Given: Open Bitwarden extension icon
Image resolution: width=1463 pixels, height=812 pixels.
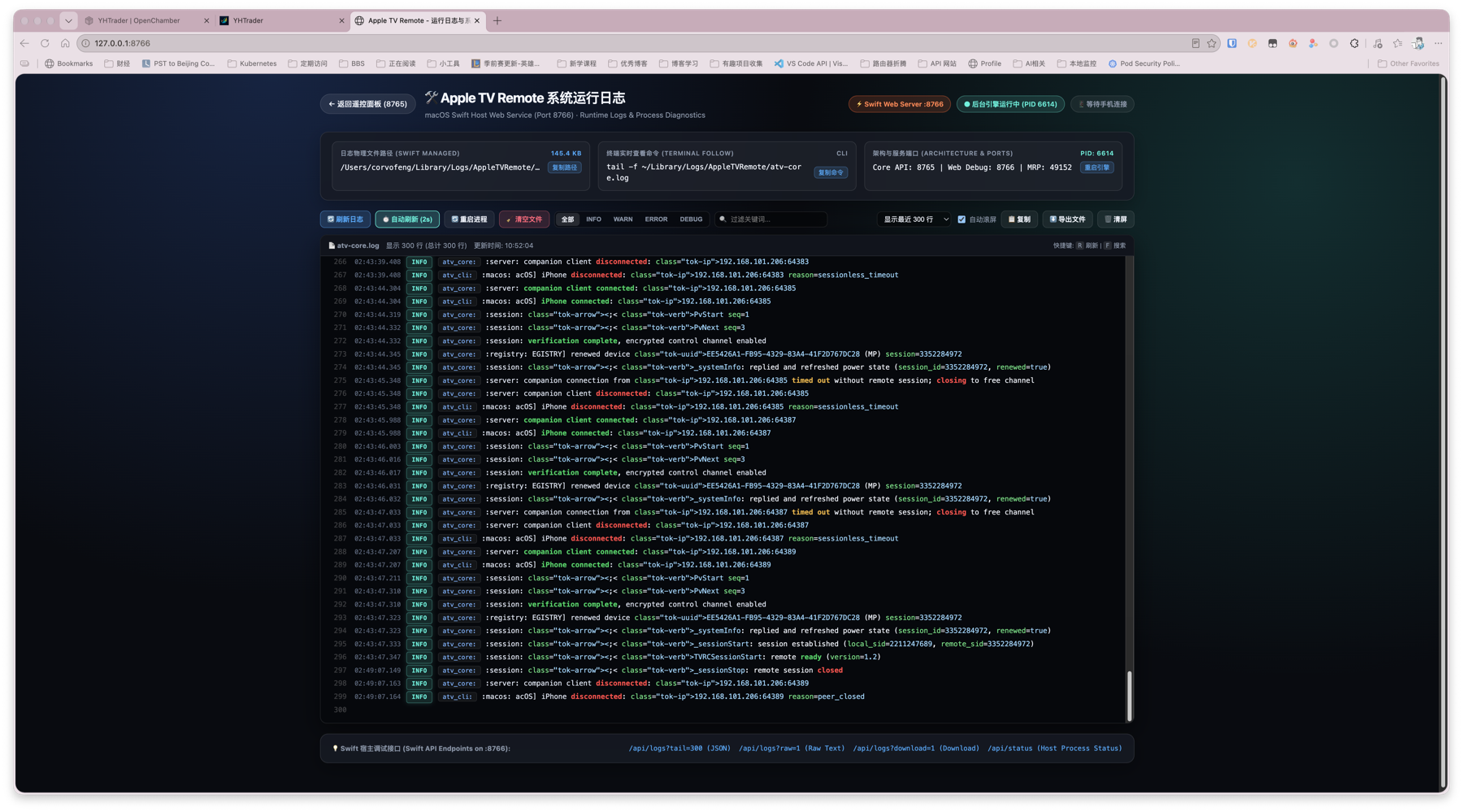Looking at the screenshot, I should (x=1232, y=43).
